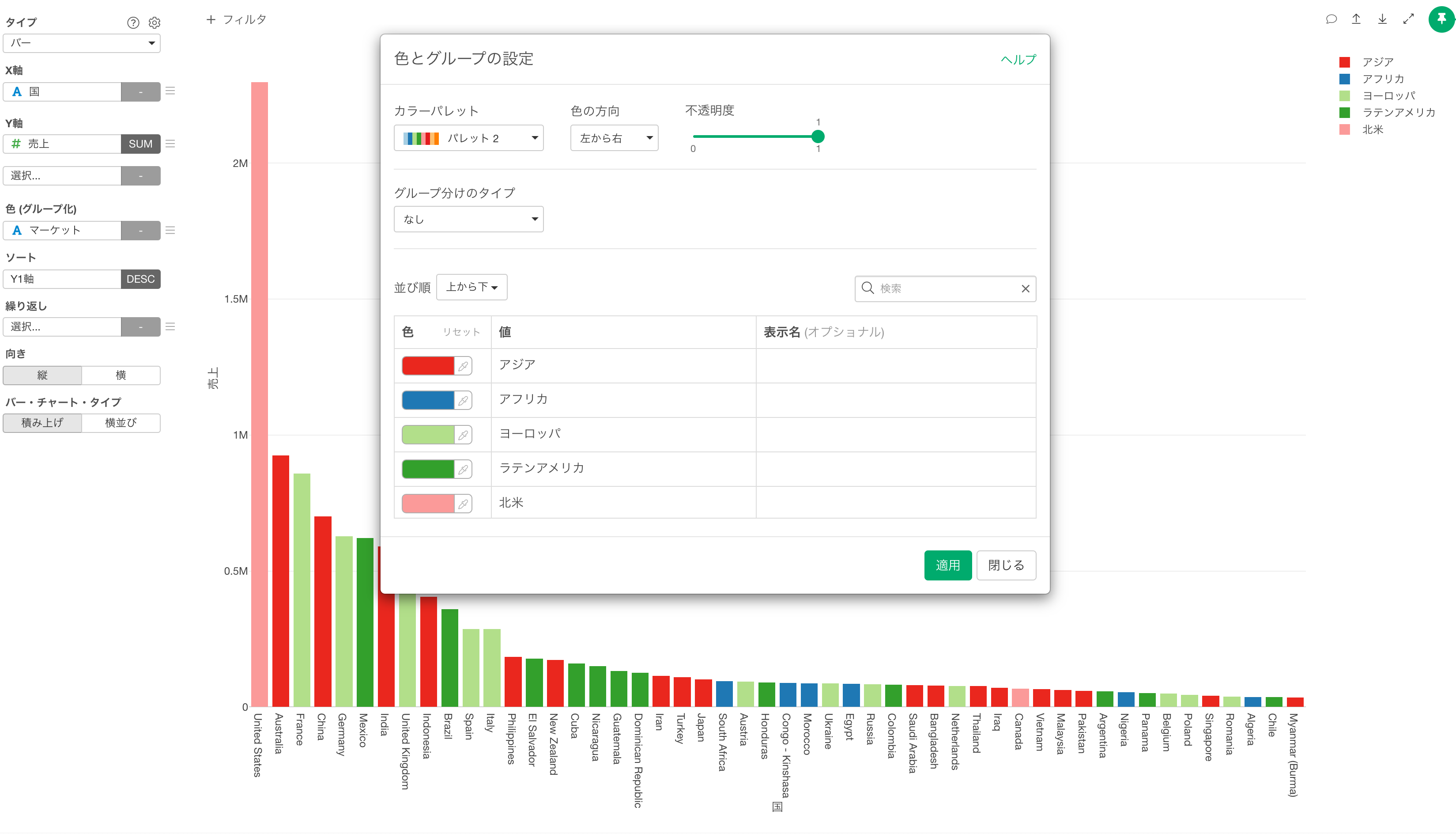
Task: Click 表示名 cell for 北米 row
Action: 896,503
